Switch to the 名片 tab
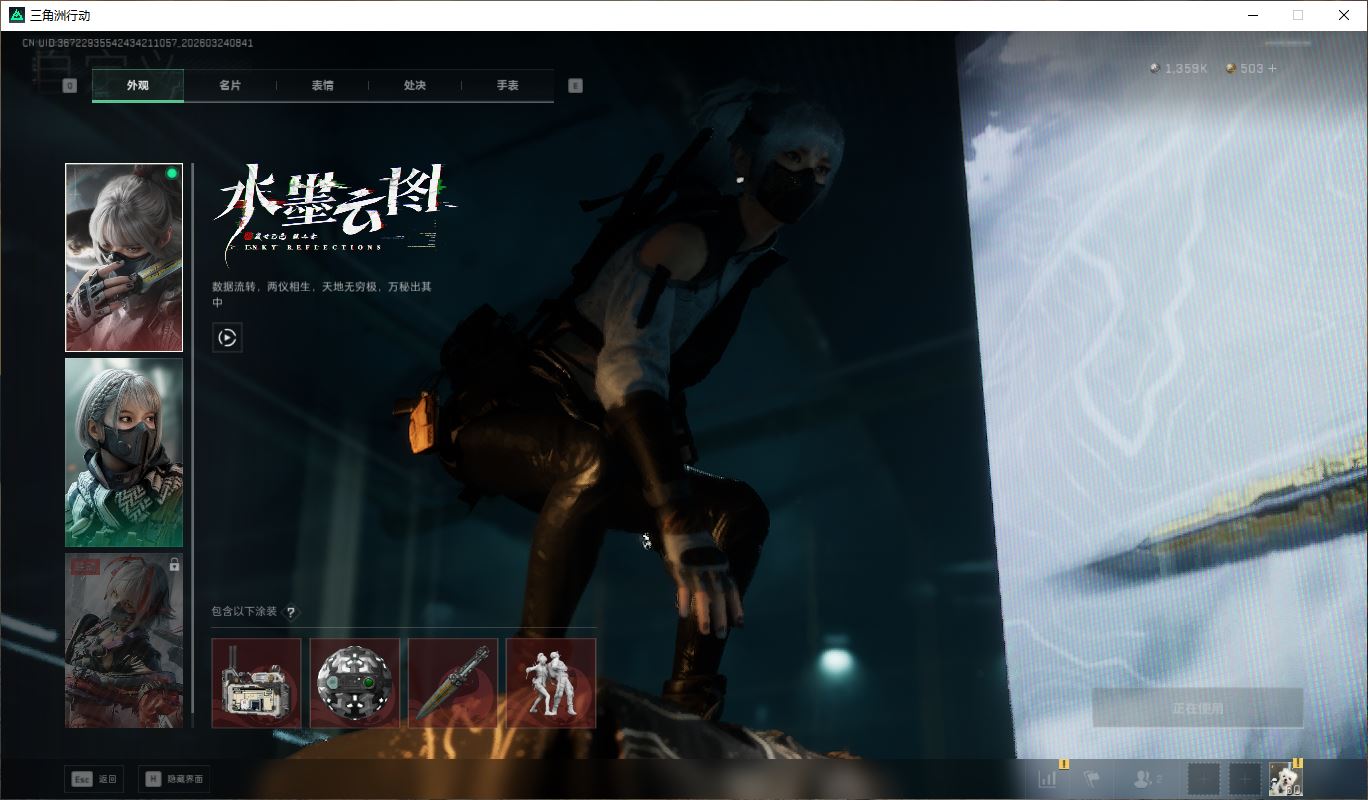This screenshot has height=800, width=1368. tap(231, 86)
